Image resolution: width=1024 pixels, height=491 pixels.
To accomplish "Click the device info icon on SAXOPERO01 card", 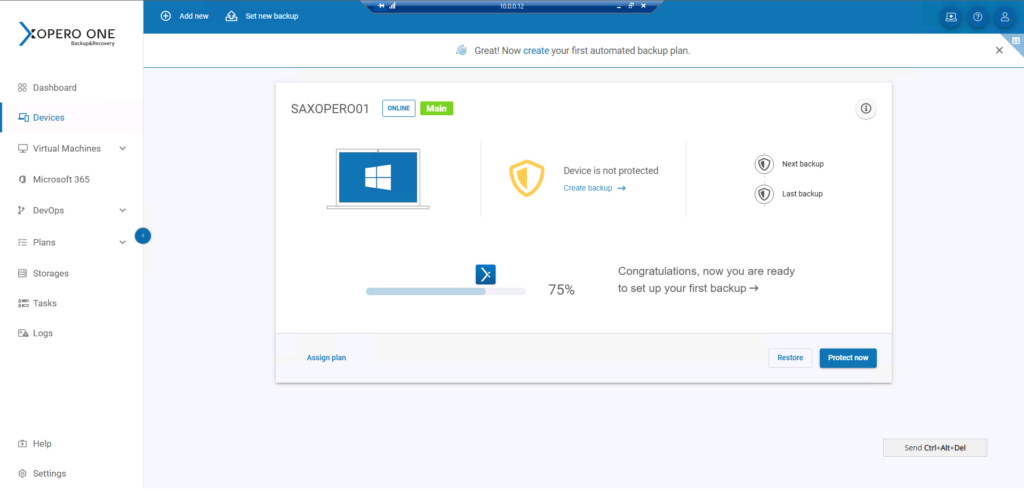I will click(866, 109).
